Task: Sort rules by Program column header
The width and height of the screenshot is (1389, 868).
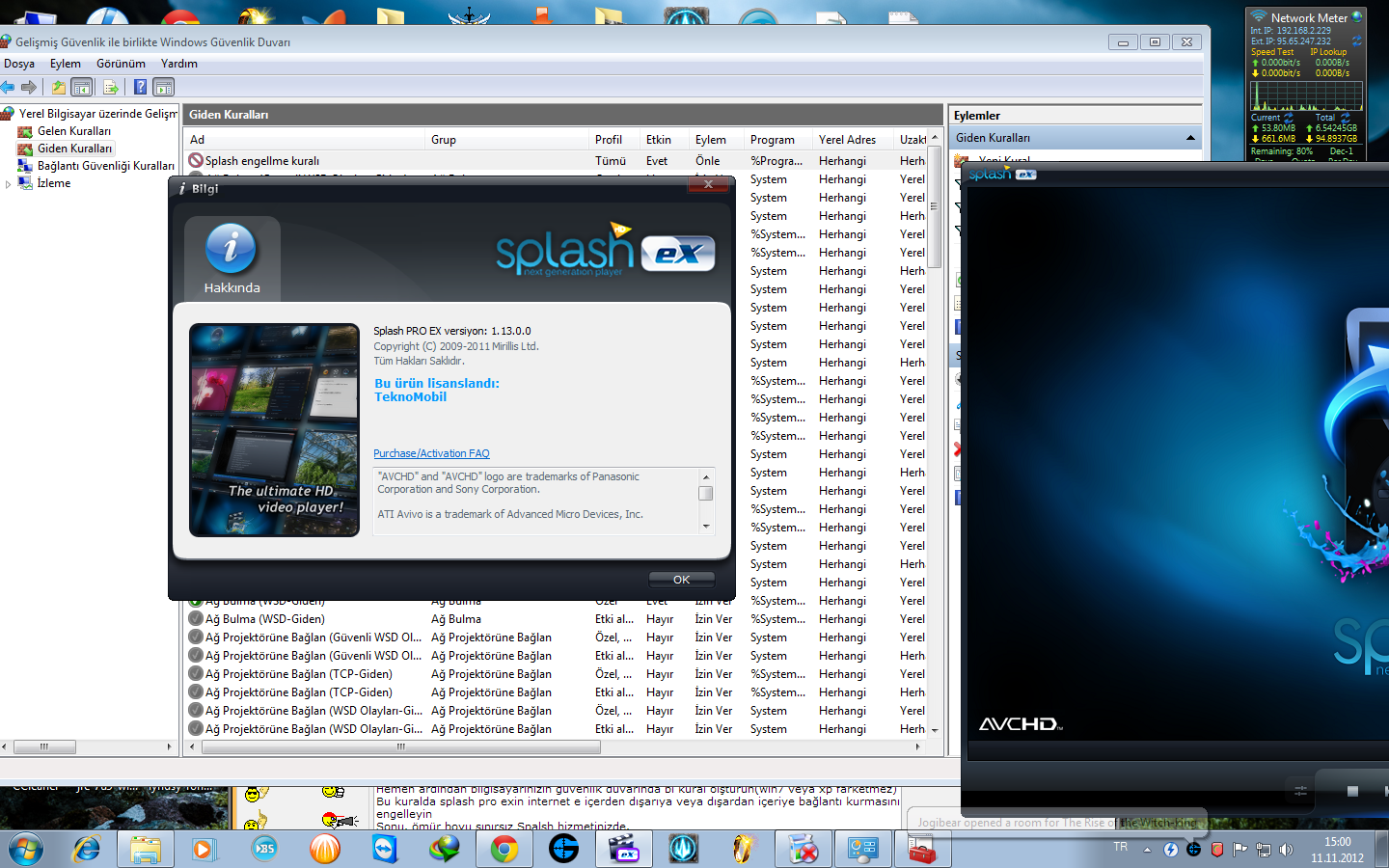Action: point(779,140)
